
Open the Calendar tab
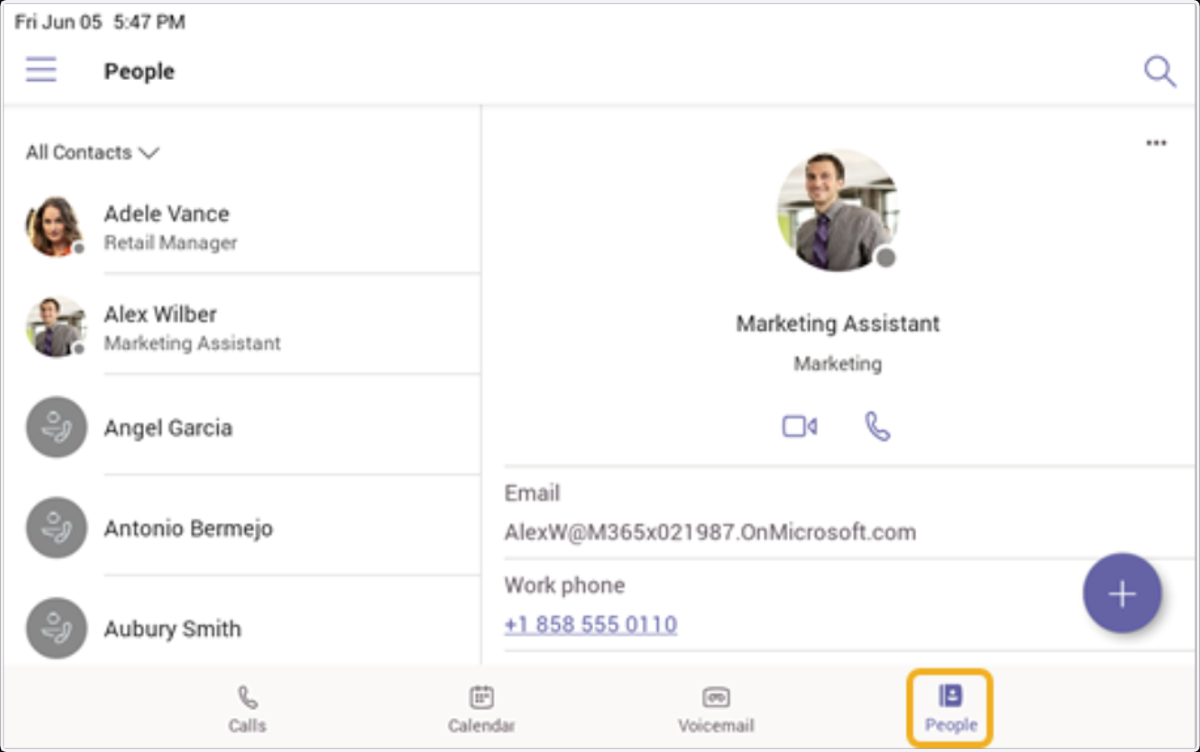[x=481, y=709]
